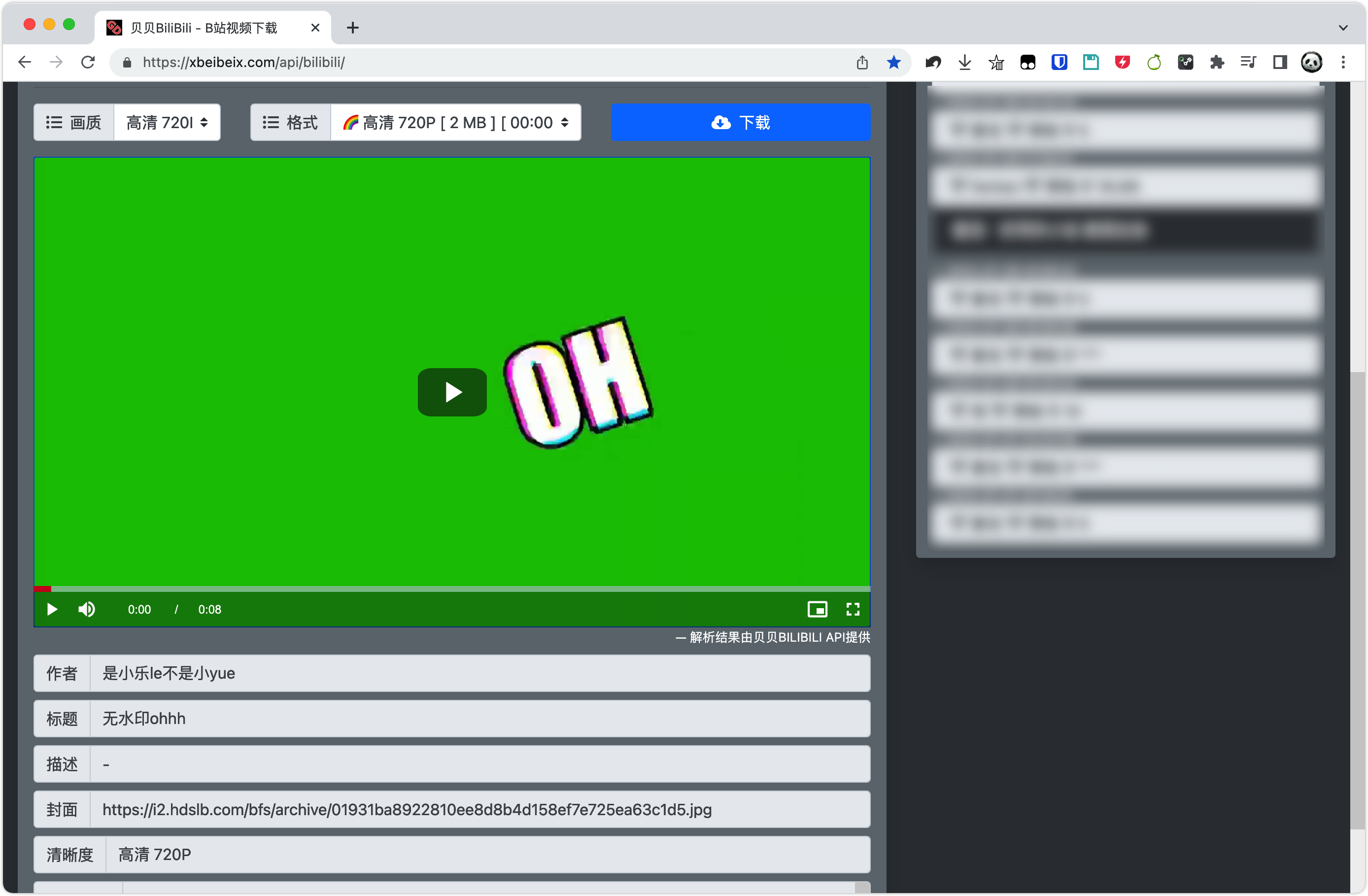Open the 格式 format dropdown
1368x896 pixels.
455,122
